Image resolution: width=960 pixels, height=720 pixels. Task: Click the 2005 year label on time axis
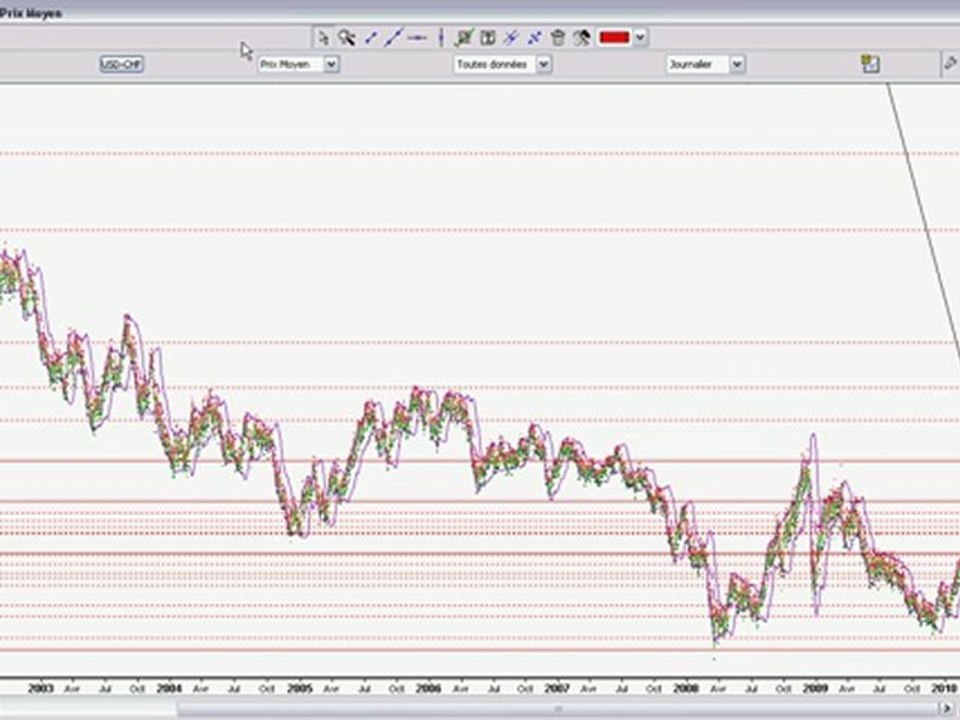[x=300, y=689]
